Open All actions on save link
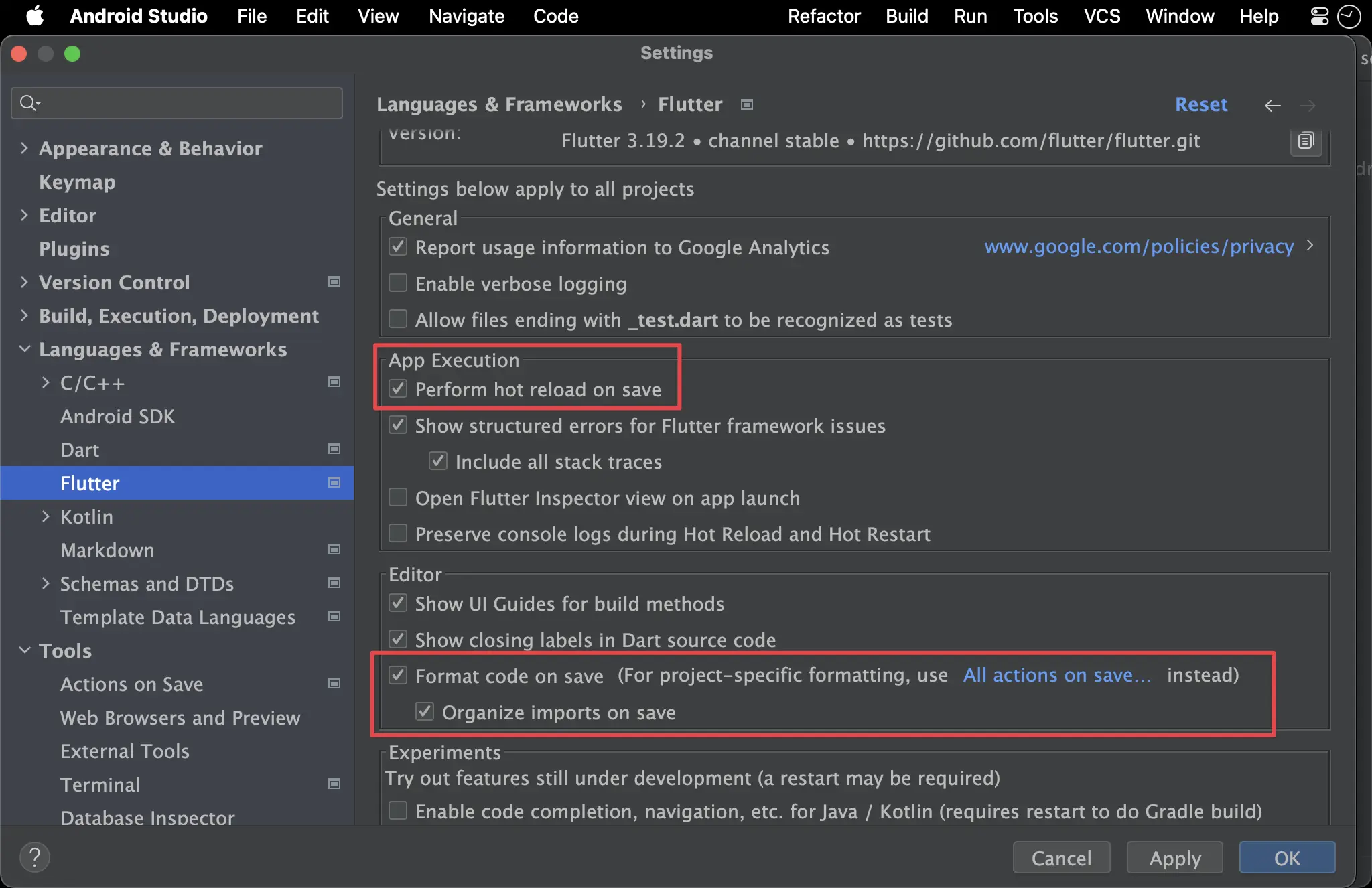The height and width of the screenshot is (888, 1372). point(1057,675)
